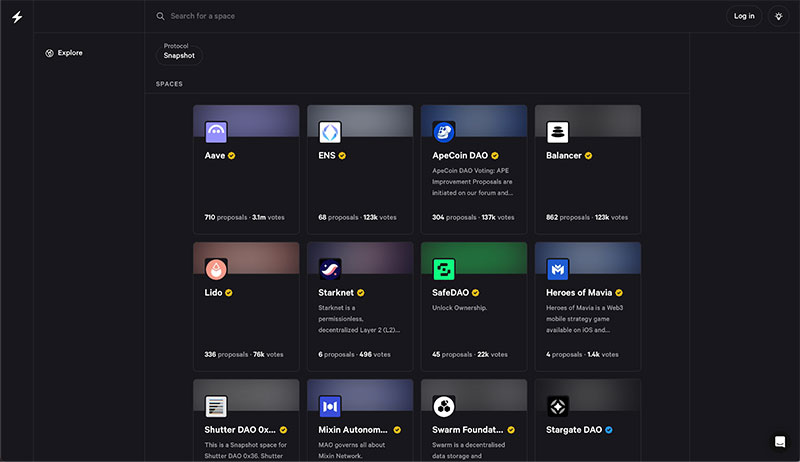
Task: Click the Starknet permissionless description text
Action: (359, 319)
